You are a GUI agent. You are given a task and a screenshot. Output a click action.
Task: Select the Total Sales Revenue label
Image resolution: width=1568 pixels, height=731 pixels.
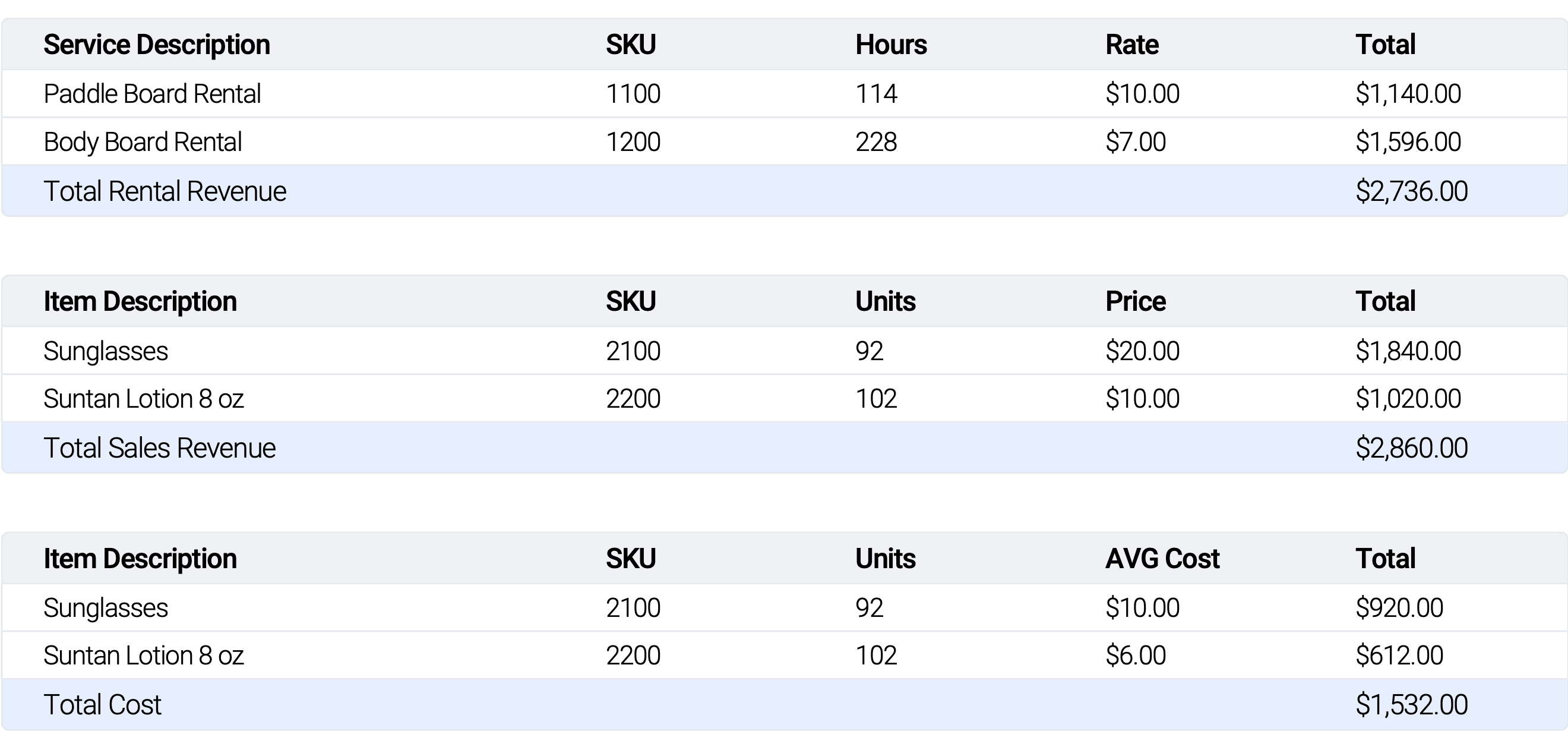click(x=160, y=448)
